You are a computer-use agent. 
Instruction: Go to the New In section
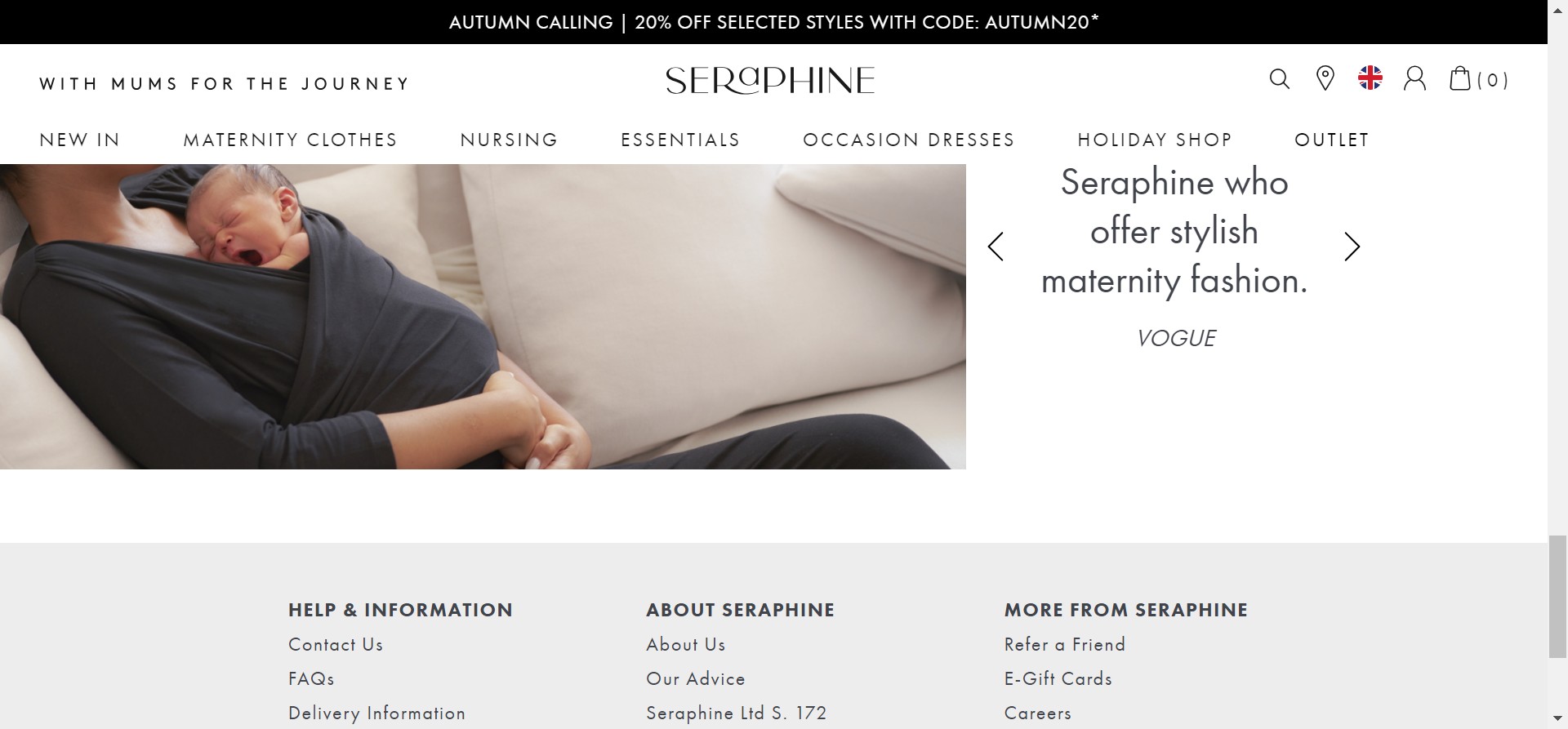click(x=80, y=140)
